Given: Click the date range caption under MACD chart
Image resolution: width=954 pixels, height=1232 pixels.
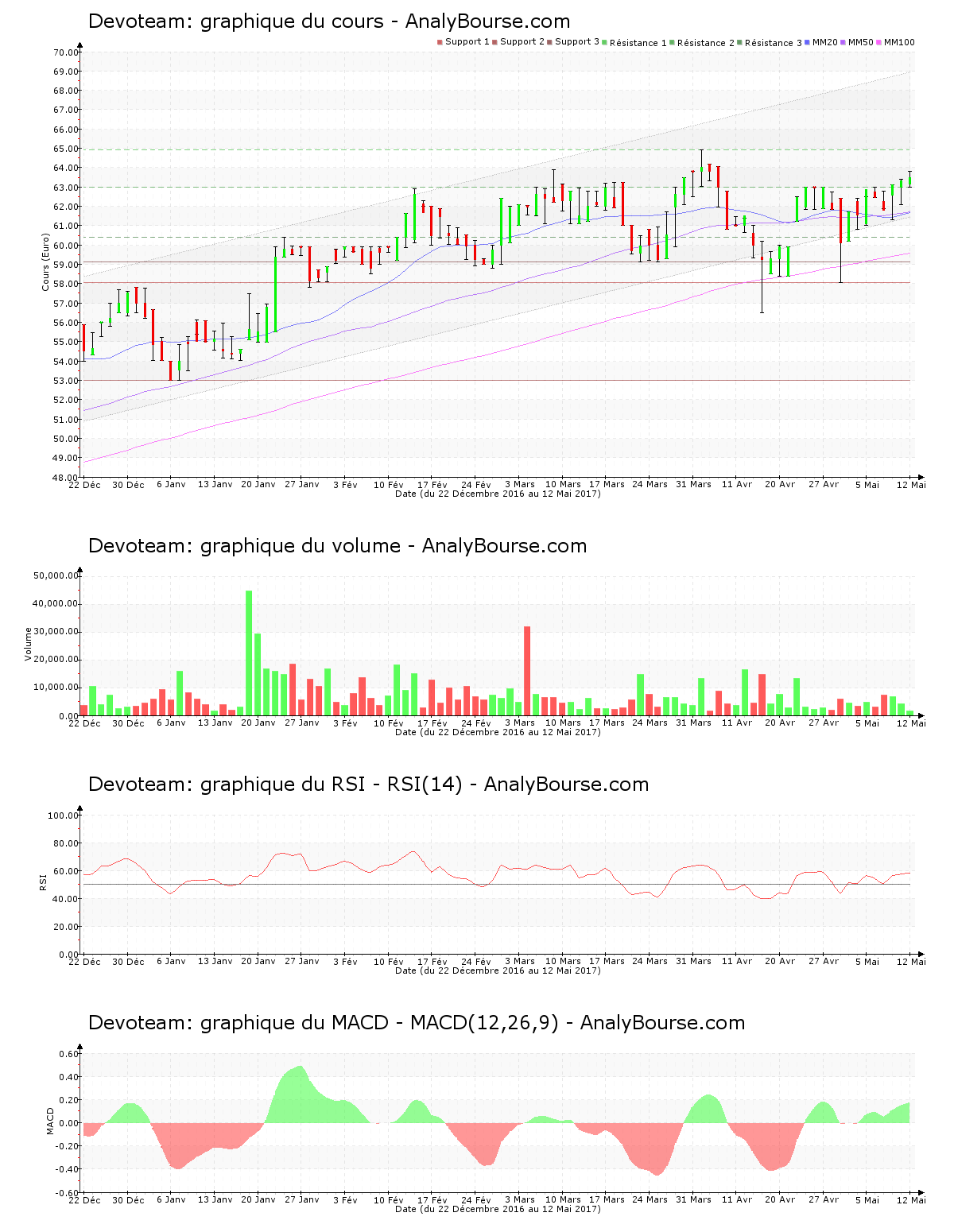Looking at the screenshot, I should click(498, 1209).
